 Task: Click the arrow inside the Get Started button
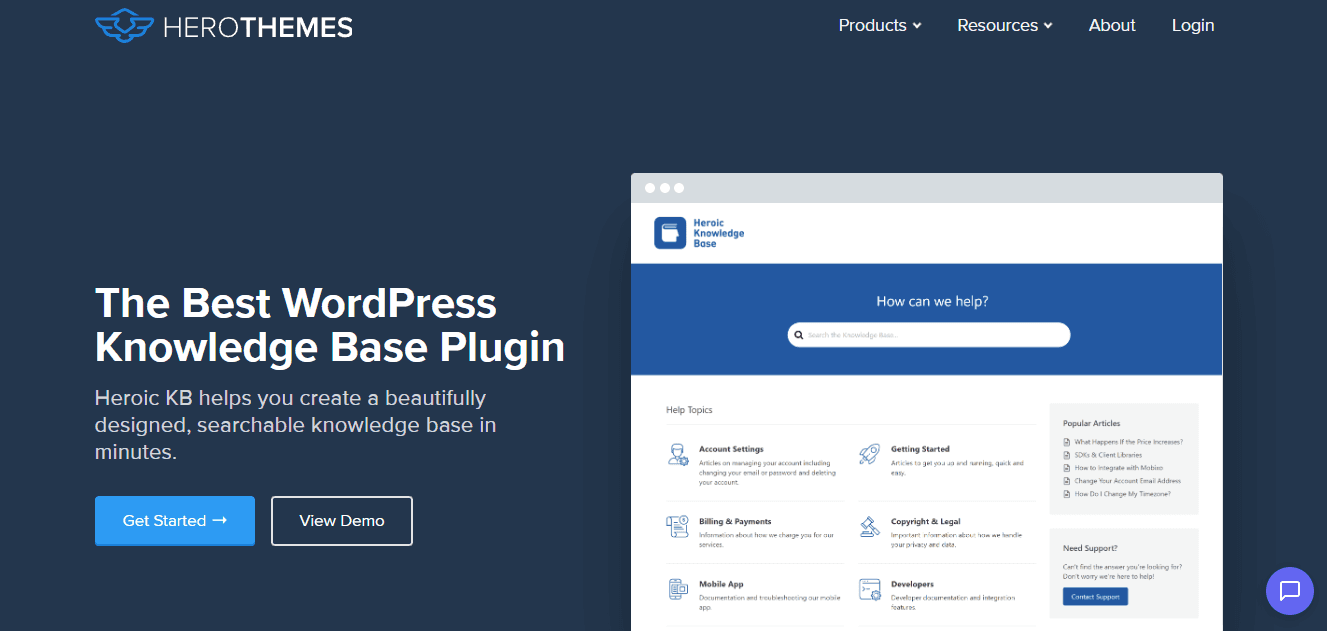pos(220,520)
